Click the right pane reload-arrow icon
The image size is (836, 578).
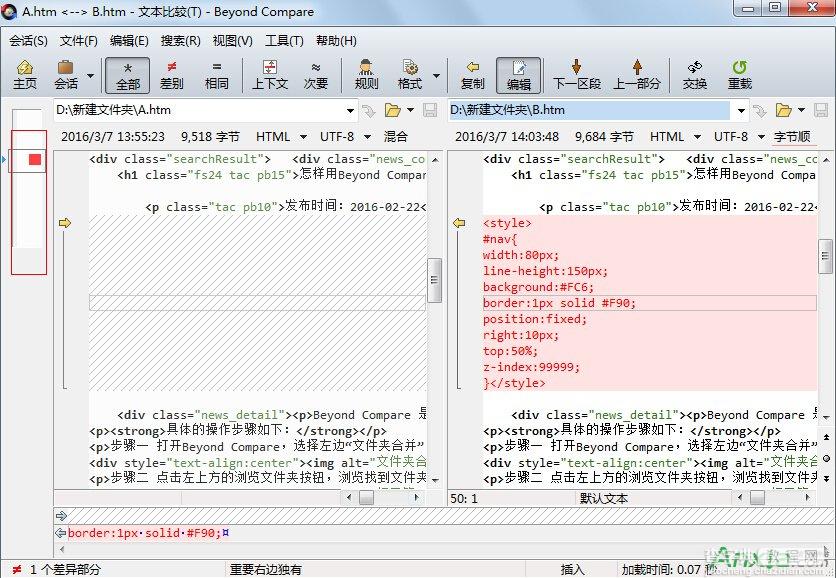coord(759,111)
